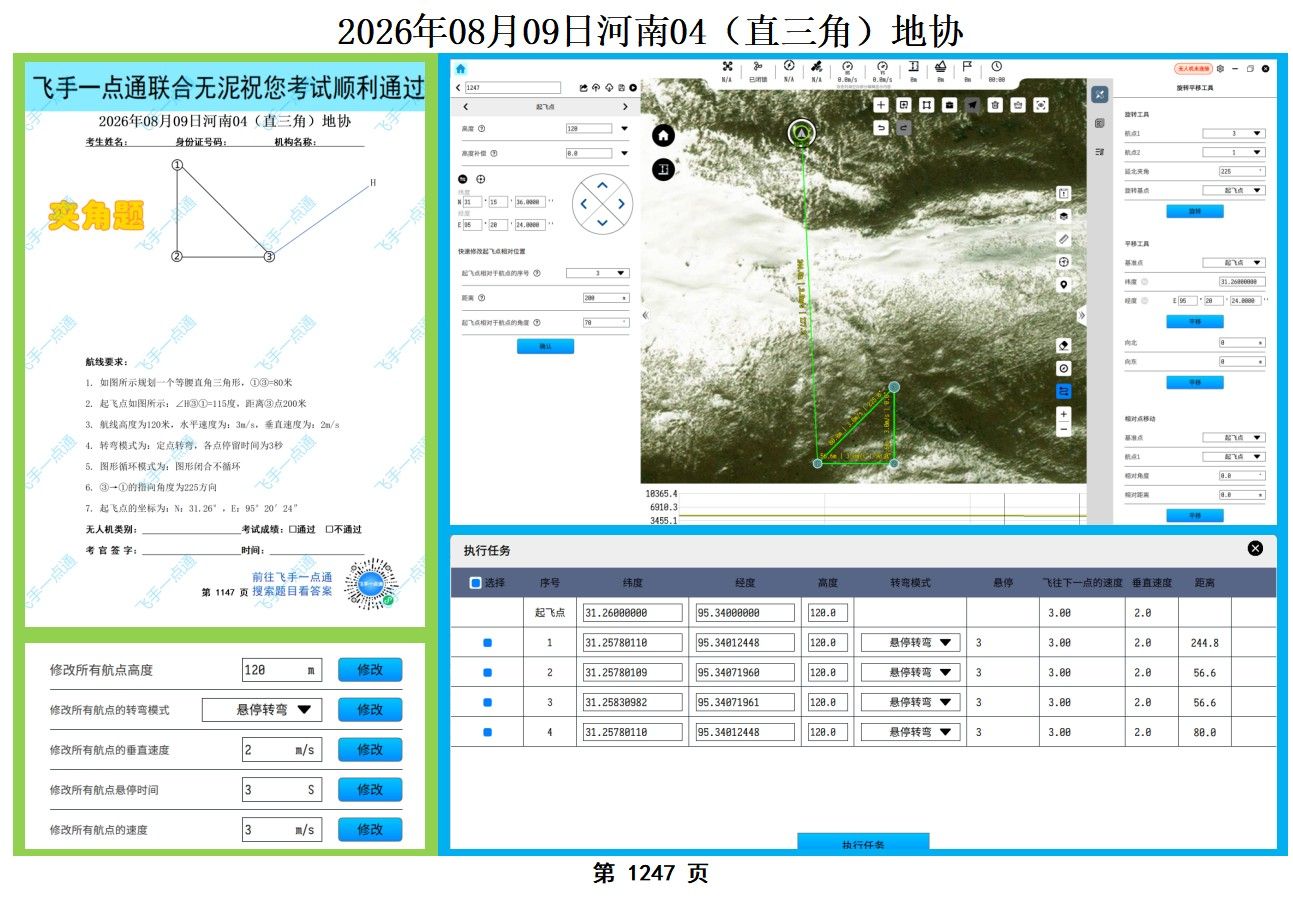Viewport: 1293px width, 899px height.
Task: Toggle checkbox for waypoint row 2
Action: (487, 673)
